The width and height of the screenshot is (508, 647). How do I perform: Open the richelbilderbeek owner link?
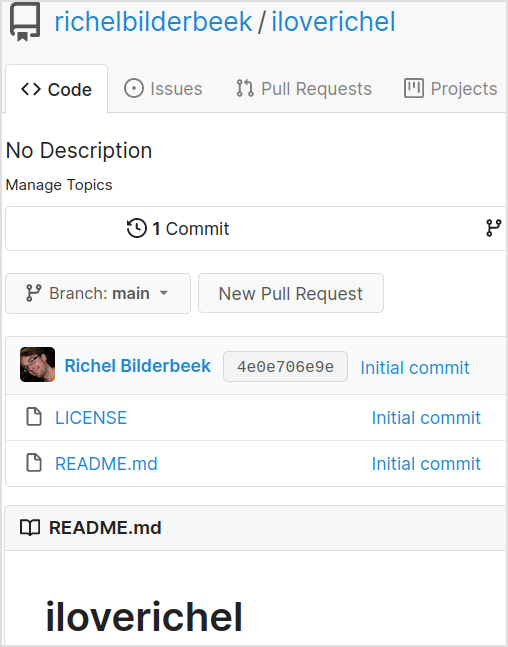click(x=153, y=21)
